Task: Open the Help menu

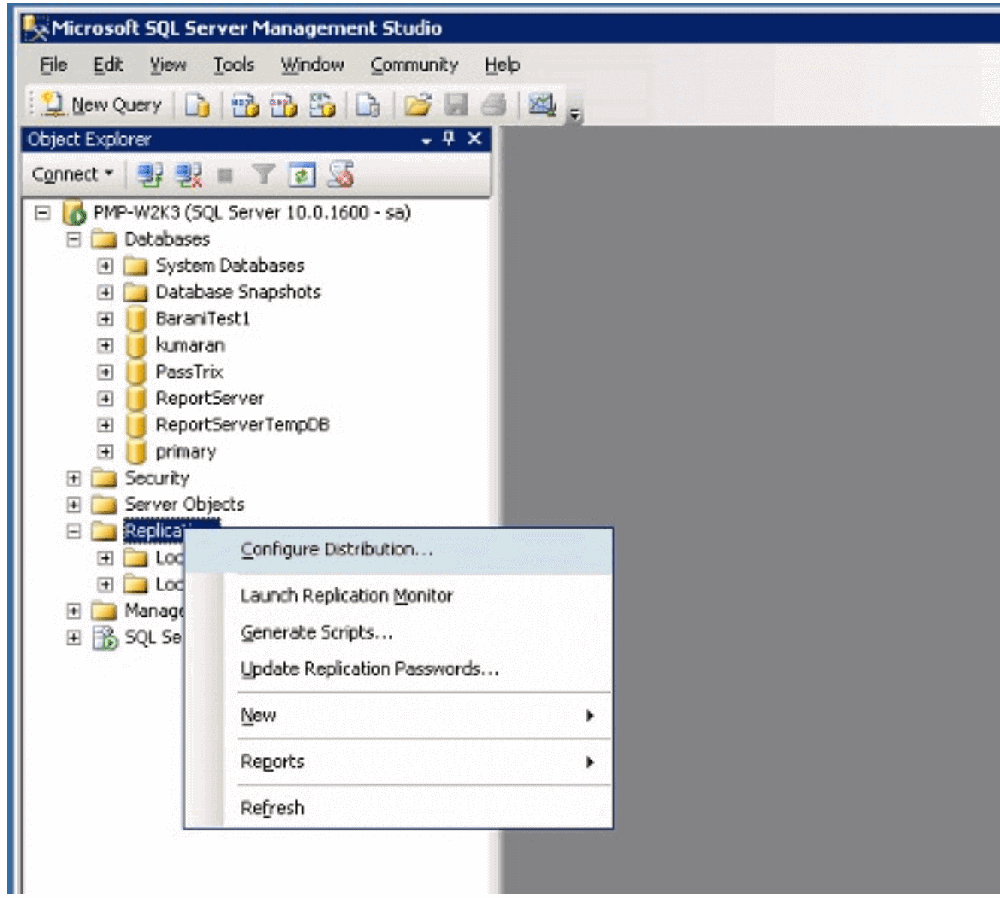Action: click(x=502, y=65)
